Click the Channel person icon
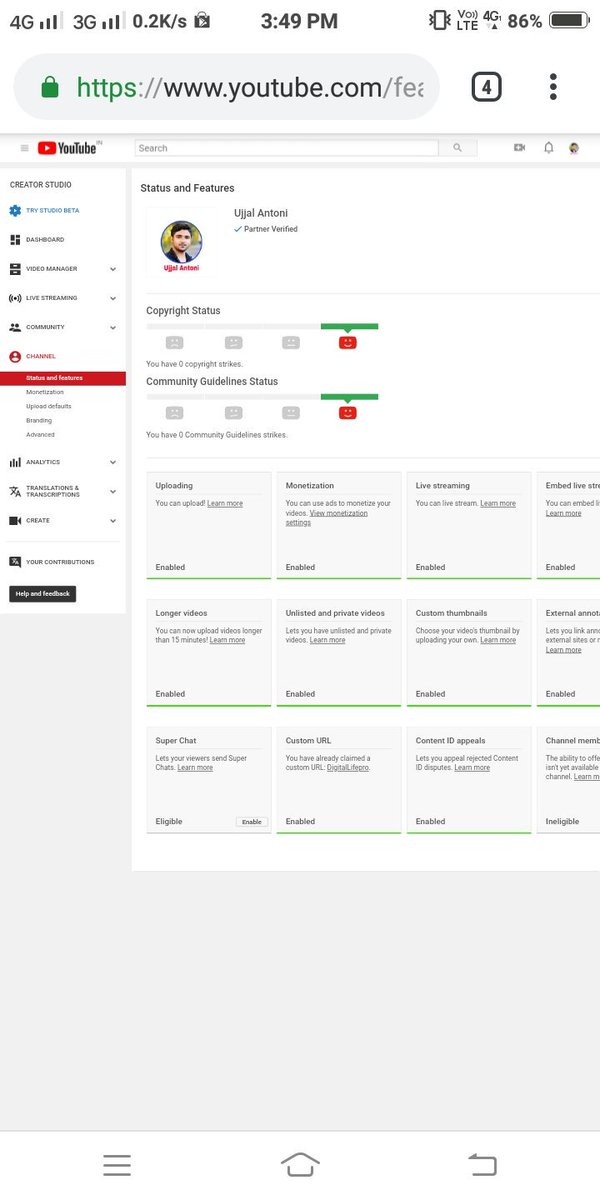This screenshot has width=600, height=1200. pyautogui.click(x=15, y=356)
